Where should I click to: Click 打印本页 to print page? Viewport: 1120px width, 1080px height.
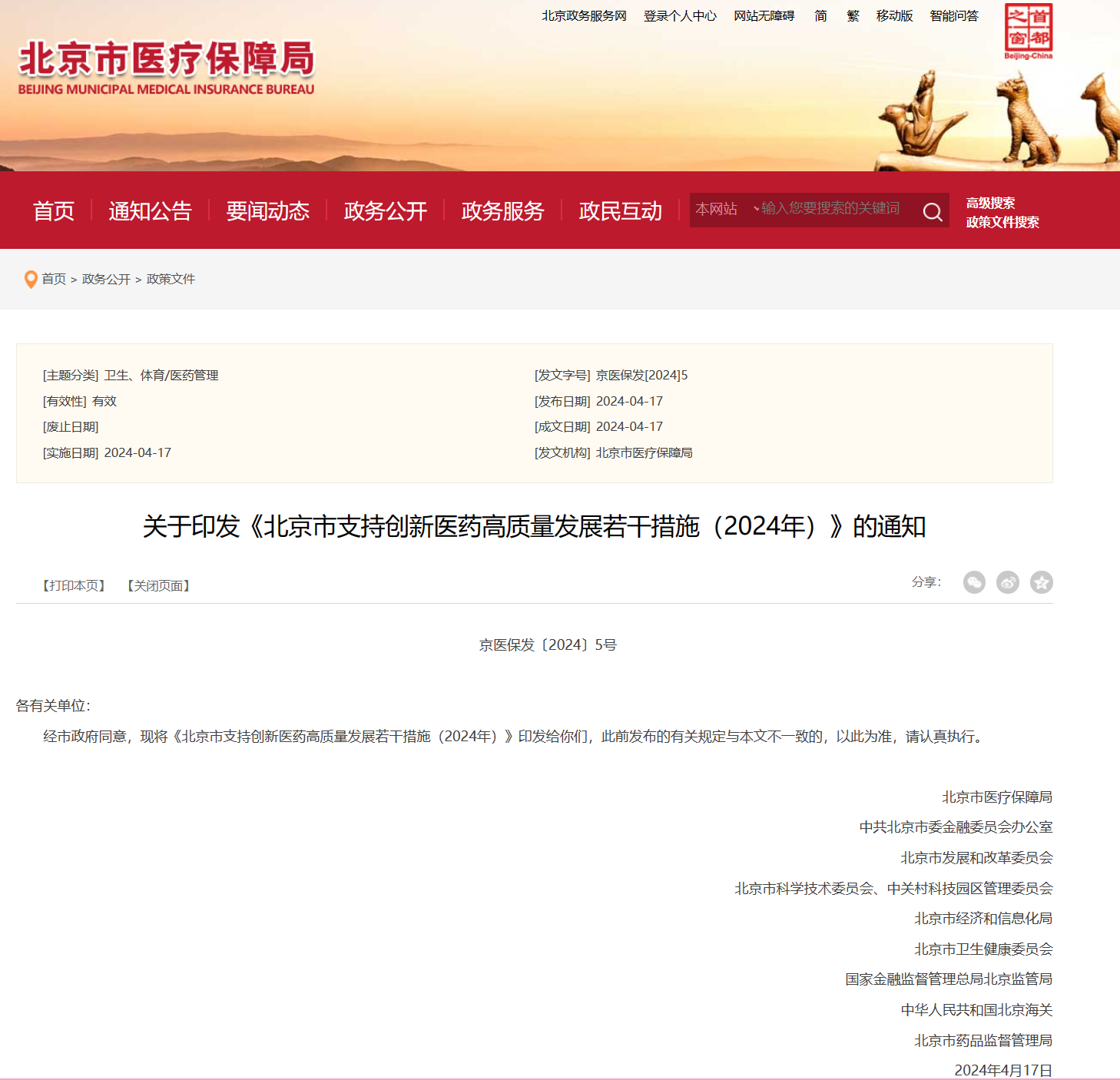[x=73, y=585]
